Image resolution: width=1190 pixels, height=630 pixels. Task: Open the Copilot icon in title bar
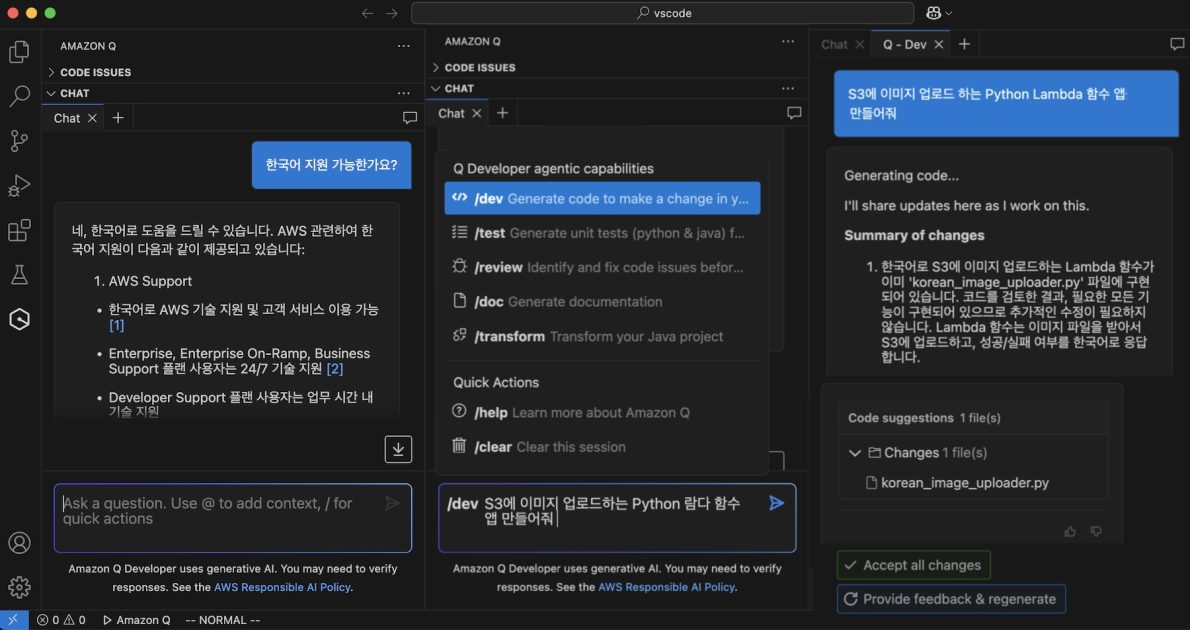[x=933, y=13]
